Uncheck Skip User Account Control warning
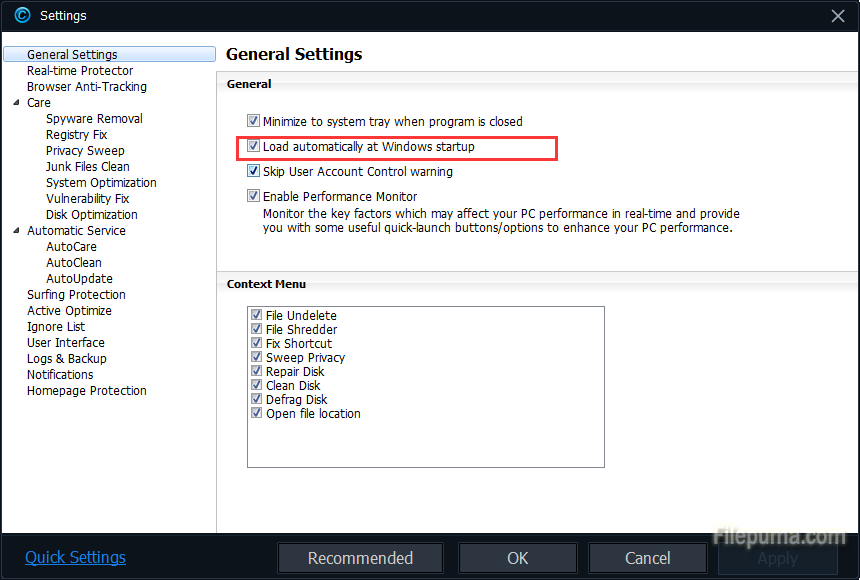The image size is (860, 580). tap(254, 172)
